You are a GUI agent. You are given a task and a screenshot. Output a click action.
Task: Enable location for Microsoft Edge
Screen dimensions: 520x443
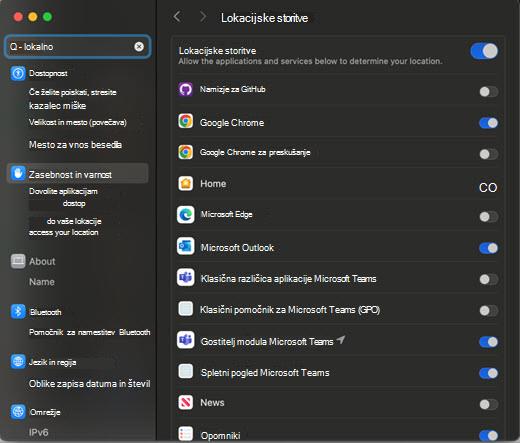pos(489,217)
